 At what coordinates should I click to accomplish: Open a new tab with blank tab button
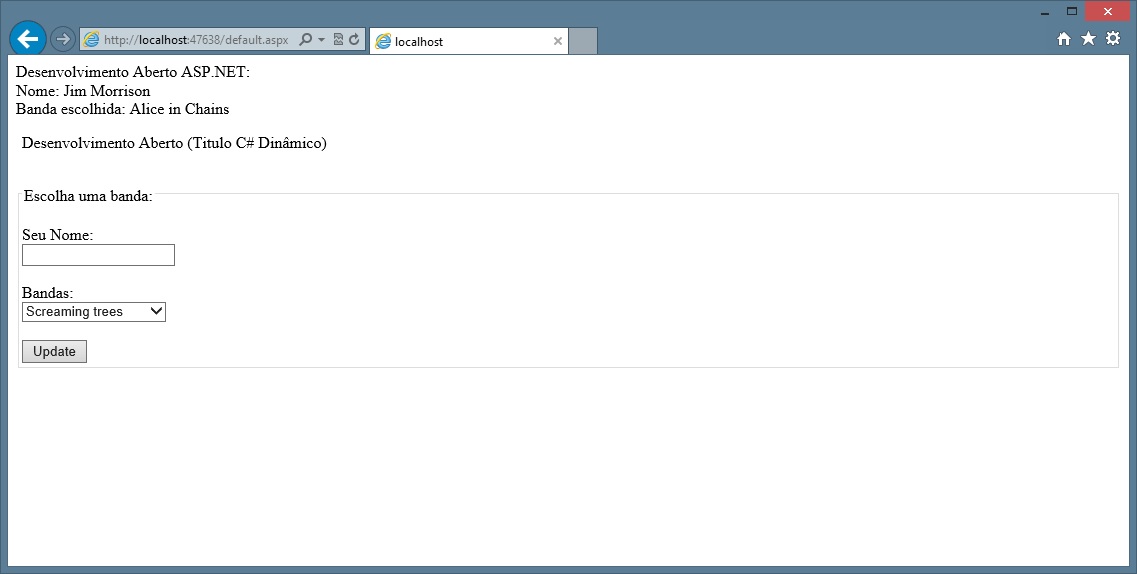(x=583, y=41)
